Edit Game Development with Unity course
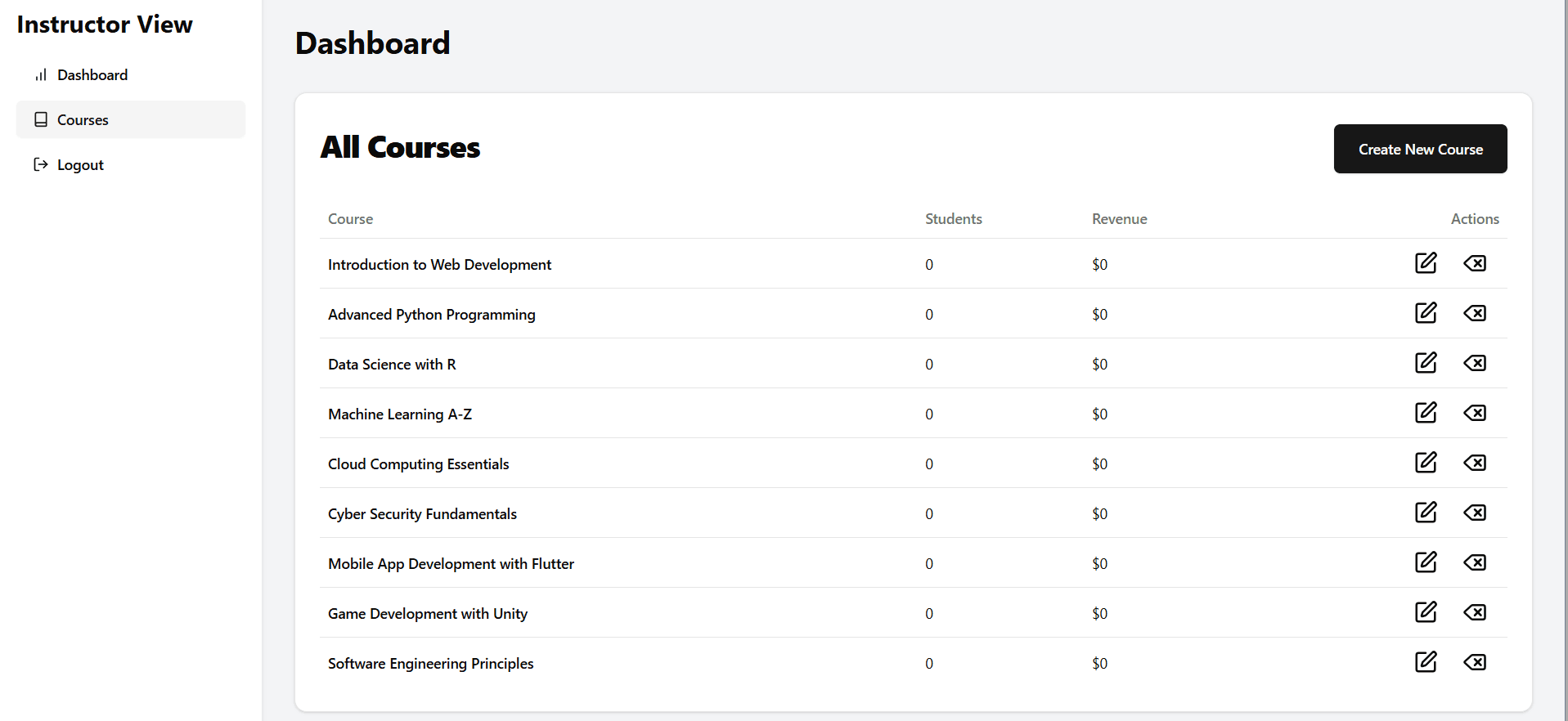Image resolution: width=1568 pixels, height=721 pixels. pyautogui.click(x=1426, y=612)
